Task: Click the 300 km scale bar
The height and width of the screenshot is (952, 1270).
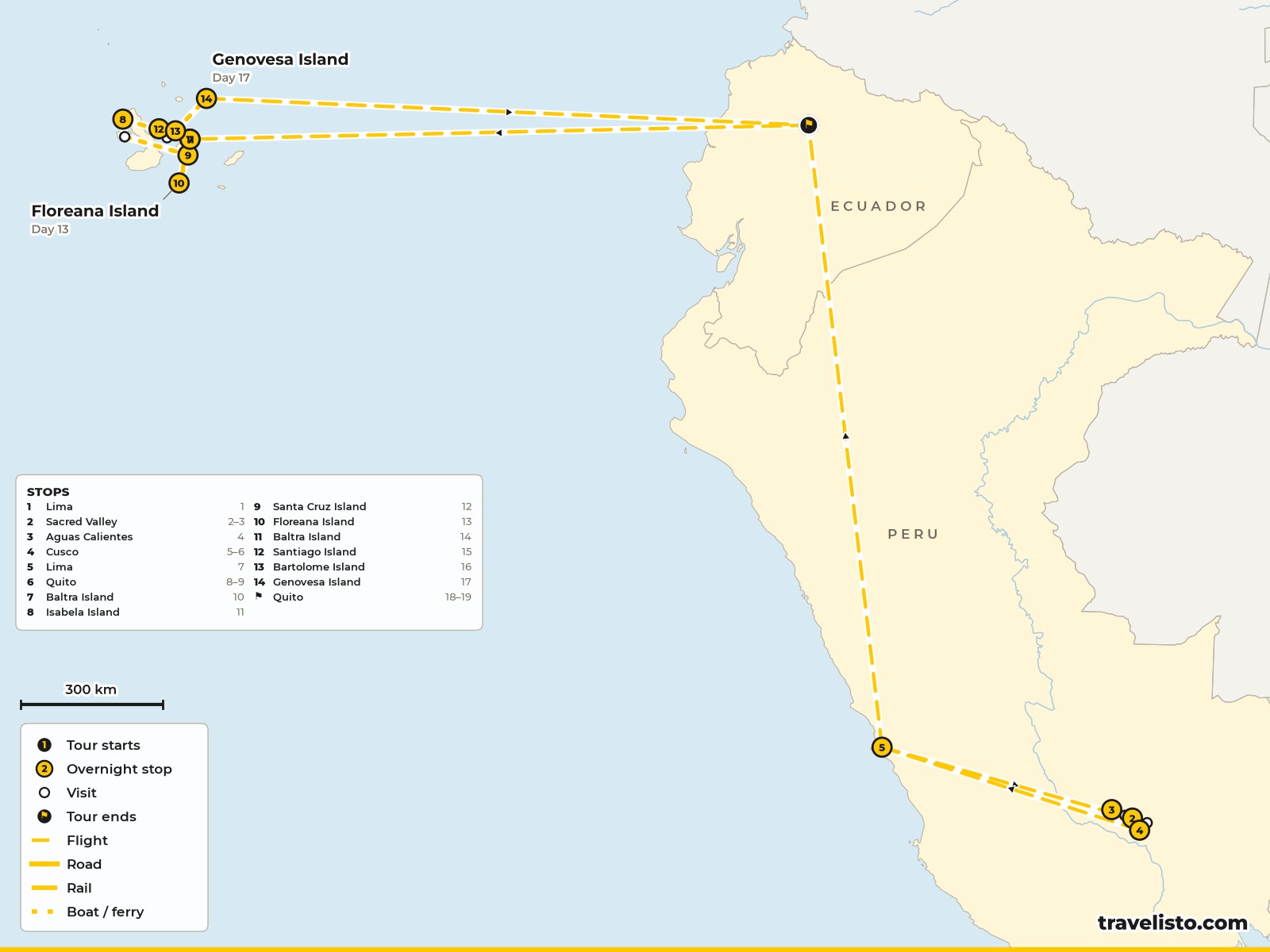Action: (91, 704)
